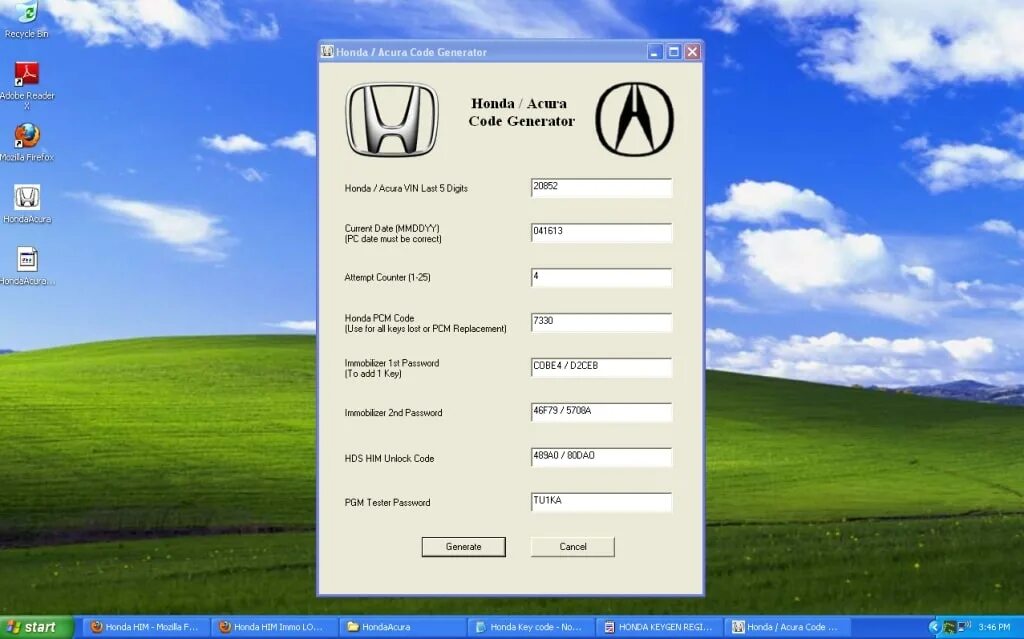Switch to Honda HIM Immo LO... taskbar item
Viewport: 1024px width, 639px height.
pos(273,627)
